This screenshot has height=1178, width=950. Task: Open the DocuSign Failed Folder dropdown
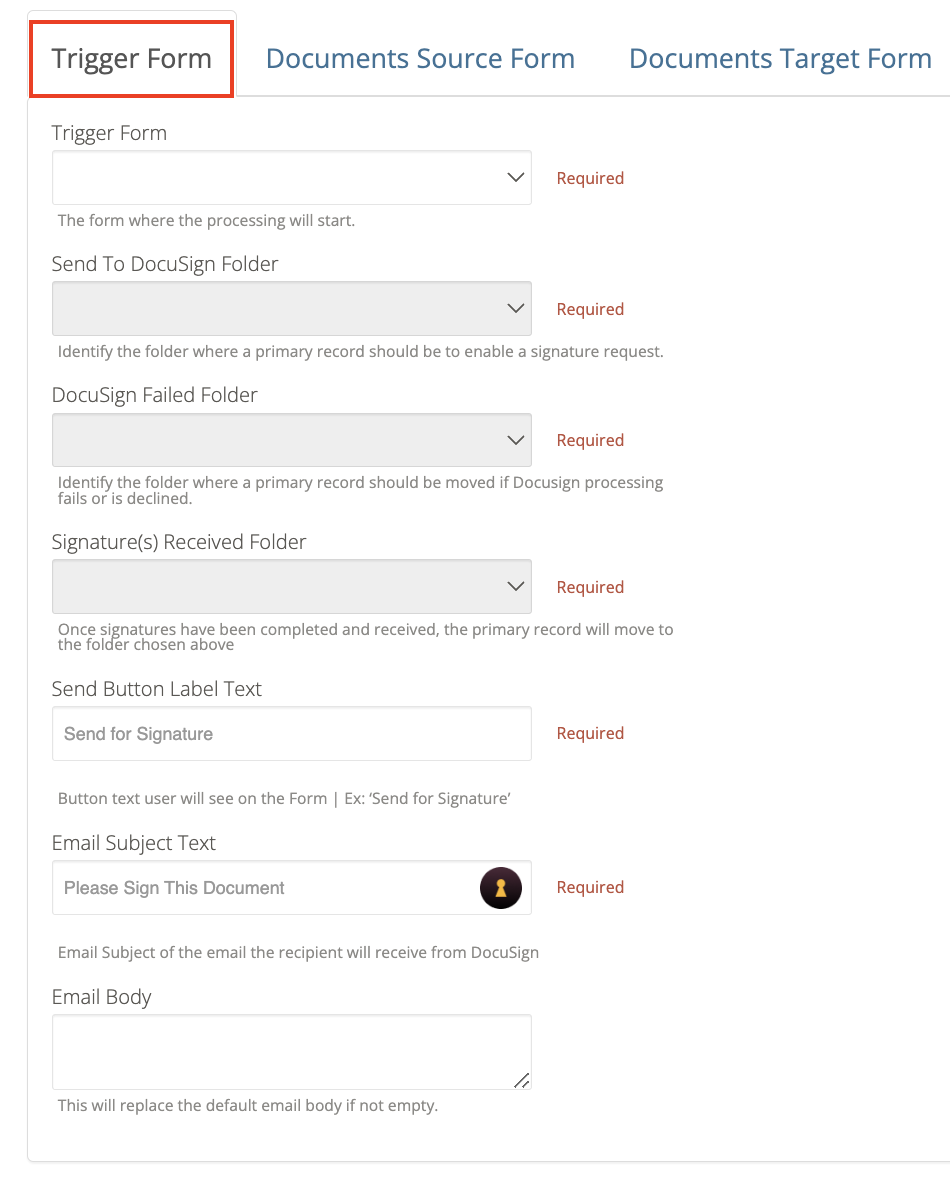click(x=290, y=439)
